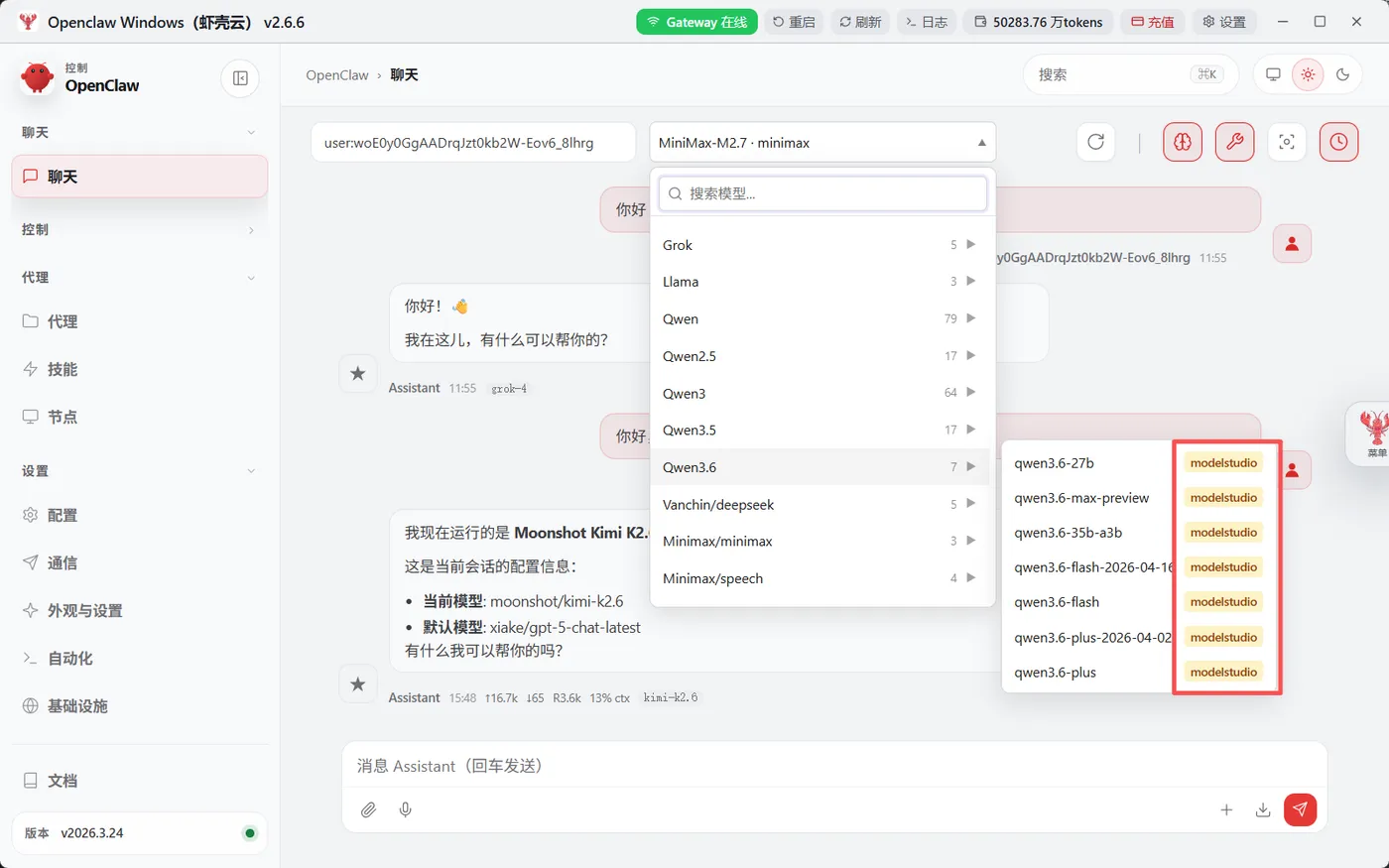Collapse the 代理 sidebar section header
This screenshot has width=1389, height=868.
pos(140,277)
